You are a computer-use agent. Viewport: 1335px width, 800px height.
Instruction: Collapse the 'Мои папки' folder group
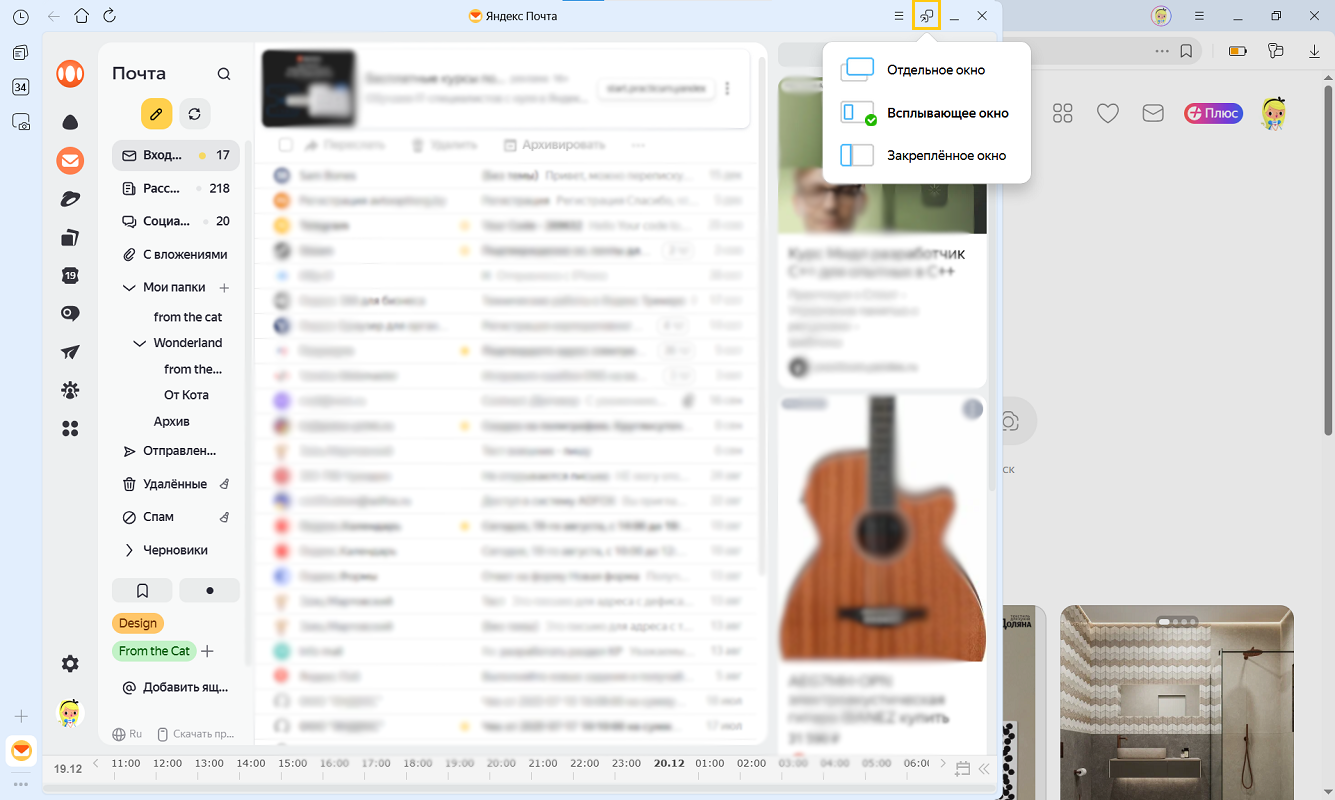(x=129, y=287)
